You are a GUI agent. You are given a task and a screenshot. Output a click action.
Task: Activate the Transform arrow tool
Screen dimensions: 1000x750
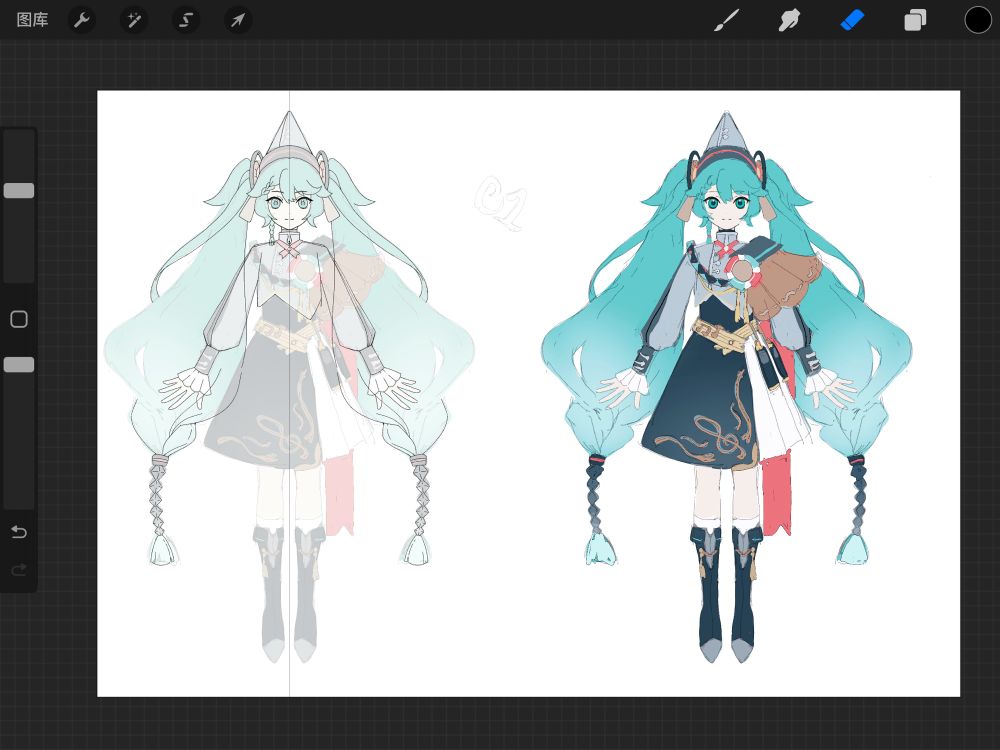pyautogui.click(x=238, y=20)
